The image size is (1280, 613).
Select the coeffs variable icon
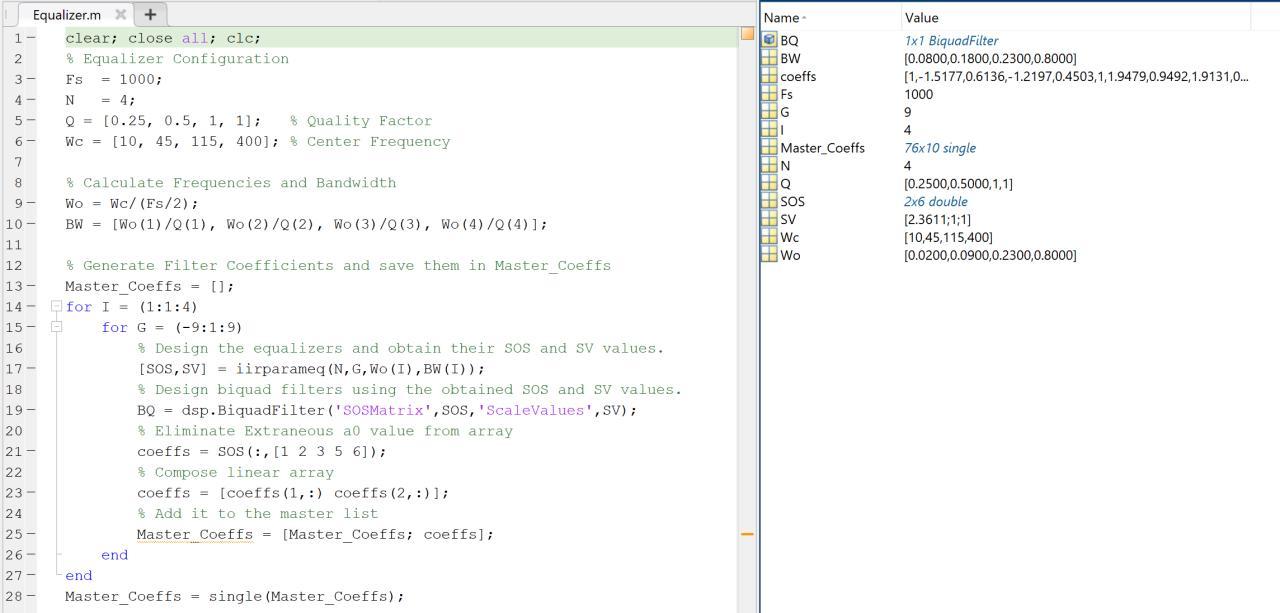pyautogui.click(x=769, y=77)
